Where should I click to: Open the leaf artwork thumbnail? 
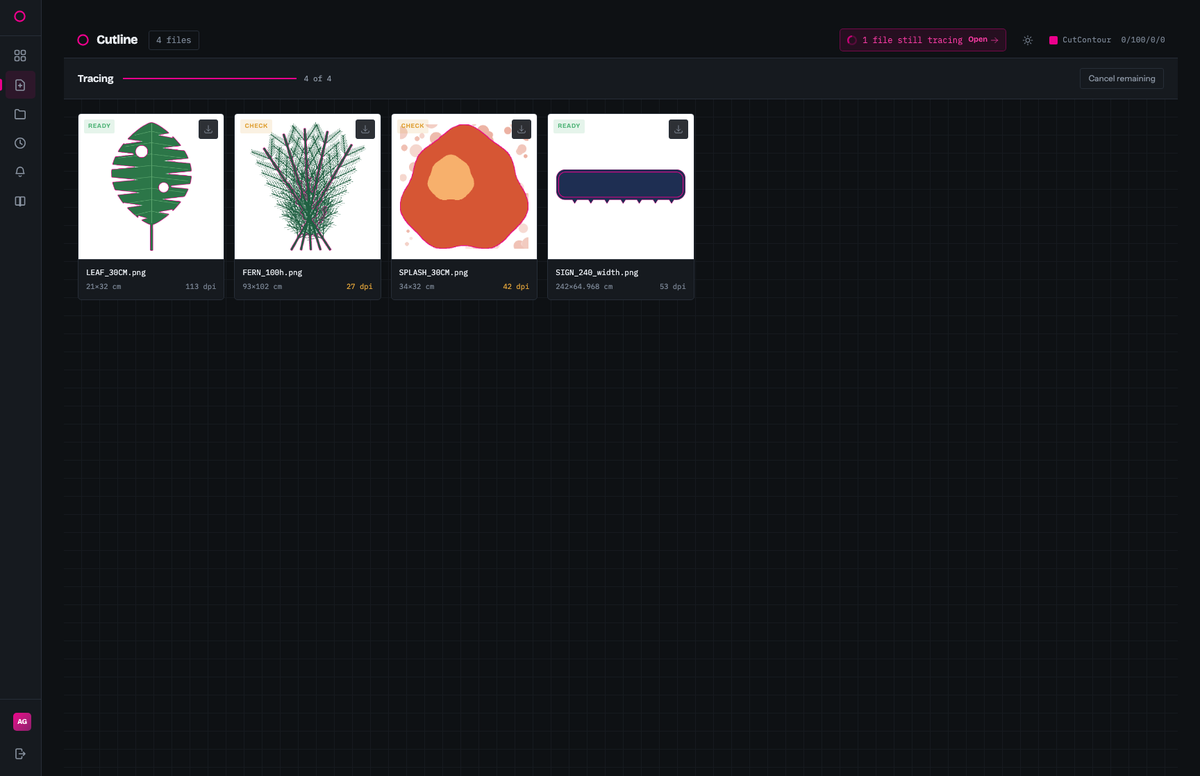151,186
